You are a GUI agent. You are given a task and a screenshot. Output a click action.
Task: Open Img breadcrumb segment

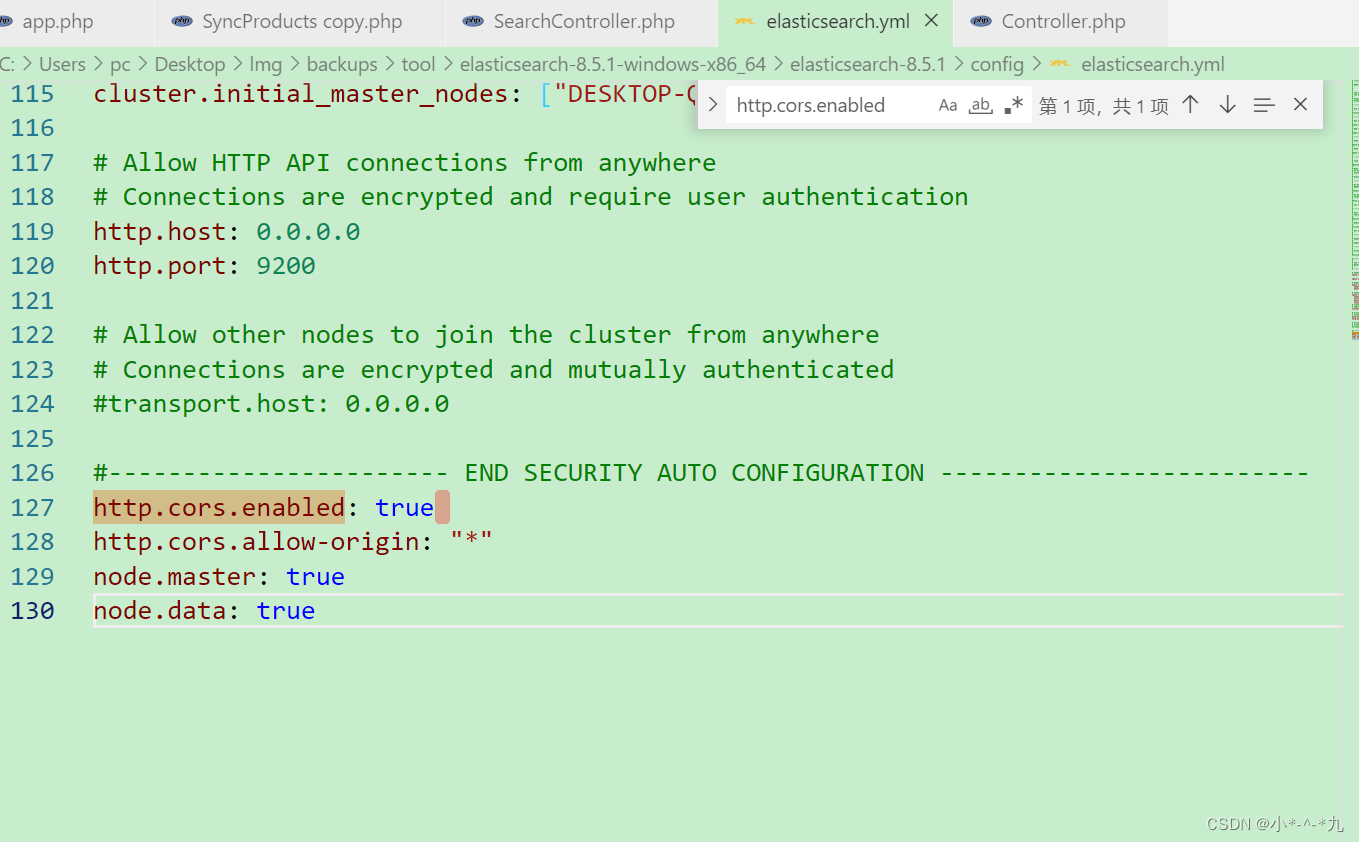[x=266, y=64]
